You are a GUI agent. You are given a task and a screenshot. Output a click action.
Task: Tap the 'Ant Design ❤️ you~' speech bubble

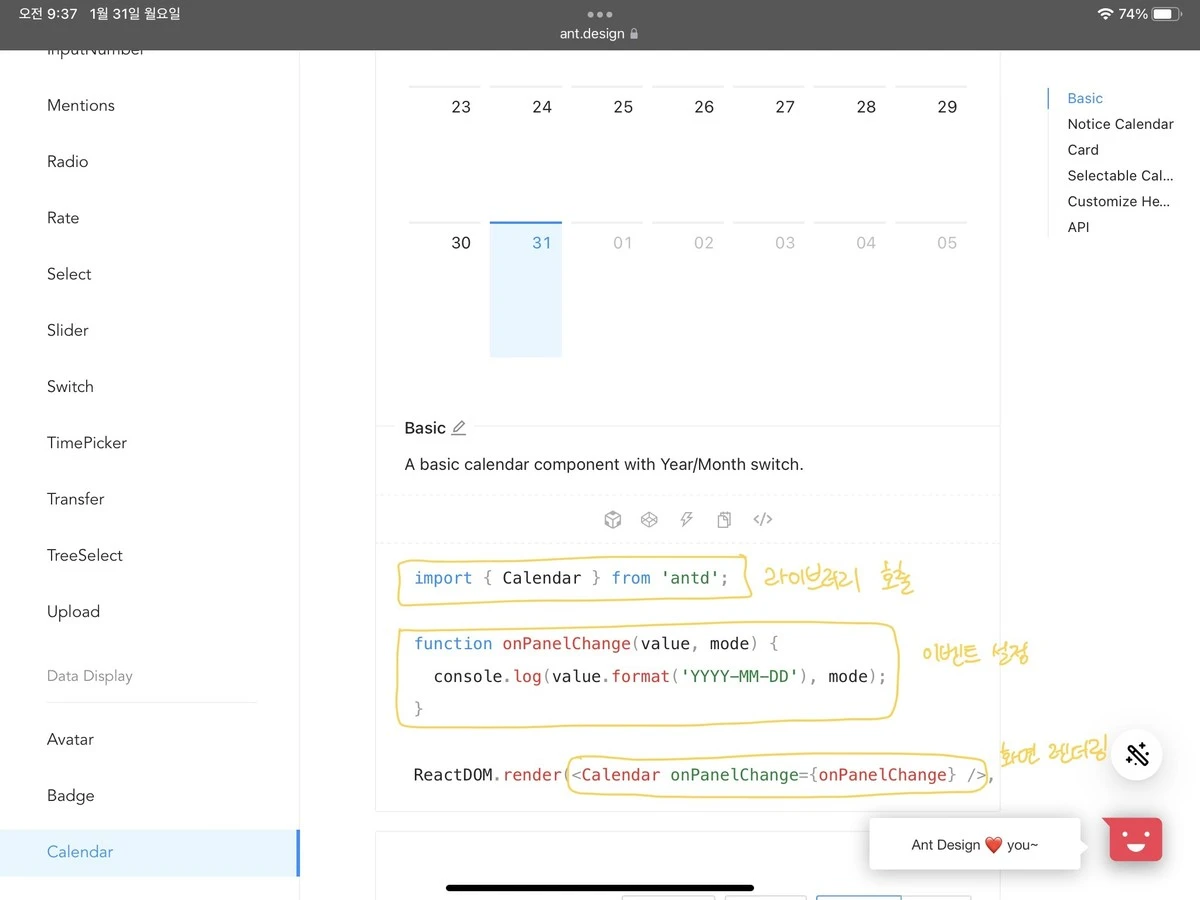tap(975, 844)
